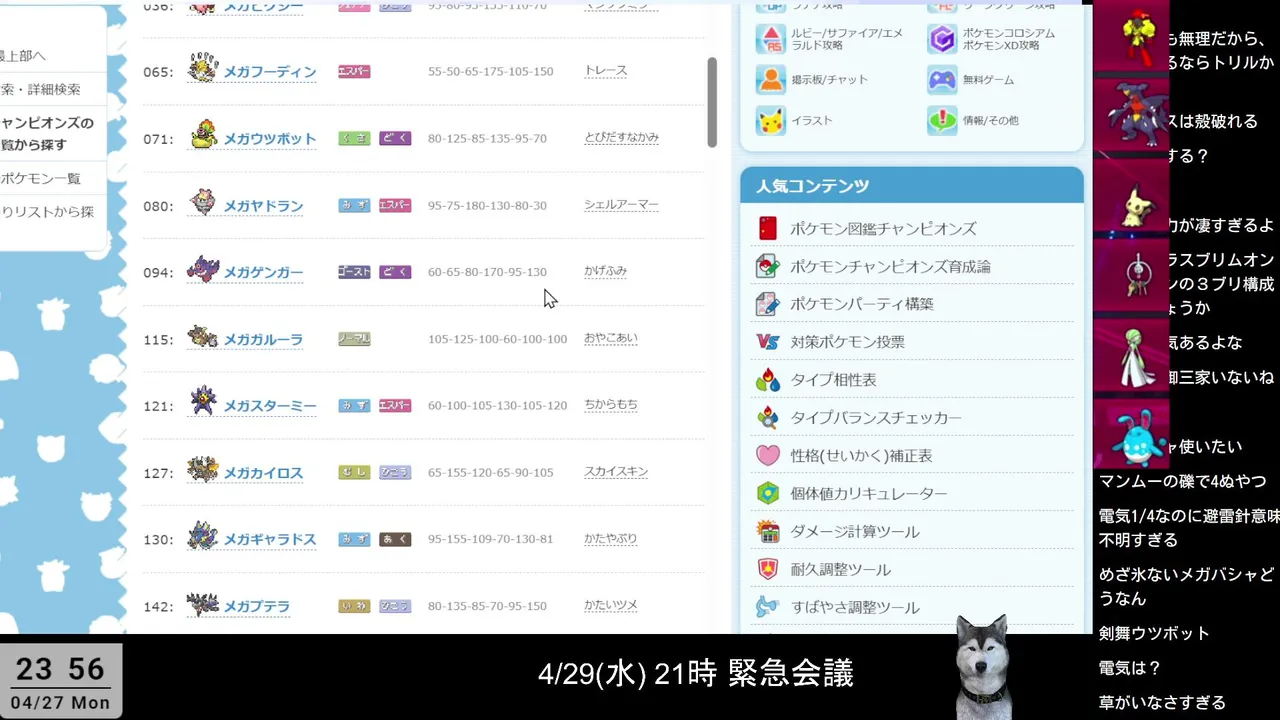Viewport: 1280px width, 720px height.
Task: Click the スカイスキン ability link
Action: coord(616,472)
